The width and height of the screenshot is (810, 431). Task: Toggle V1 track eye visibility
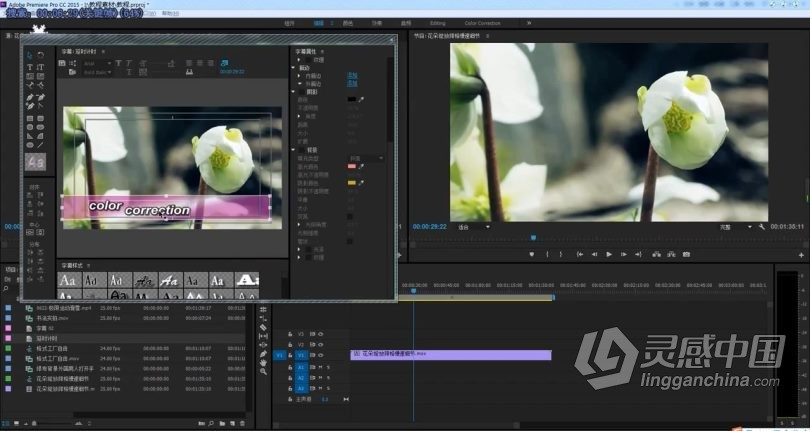click(320, 355)
